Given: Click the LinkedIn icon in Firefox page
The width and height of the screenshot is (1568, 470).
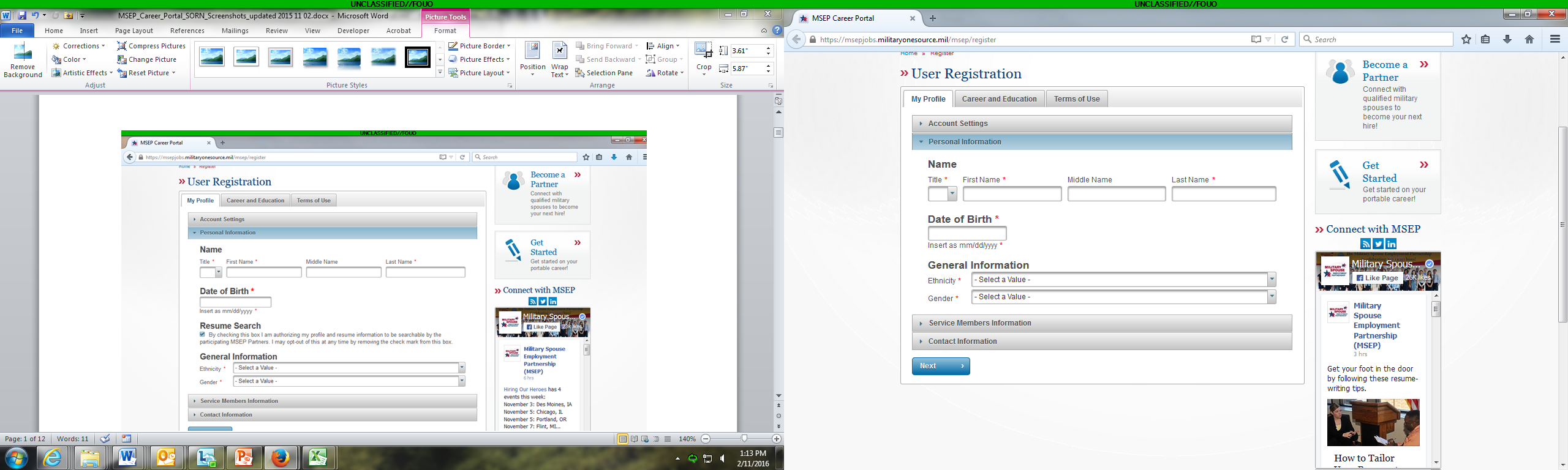Looking at the screenshot, I should (1391, 244).
